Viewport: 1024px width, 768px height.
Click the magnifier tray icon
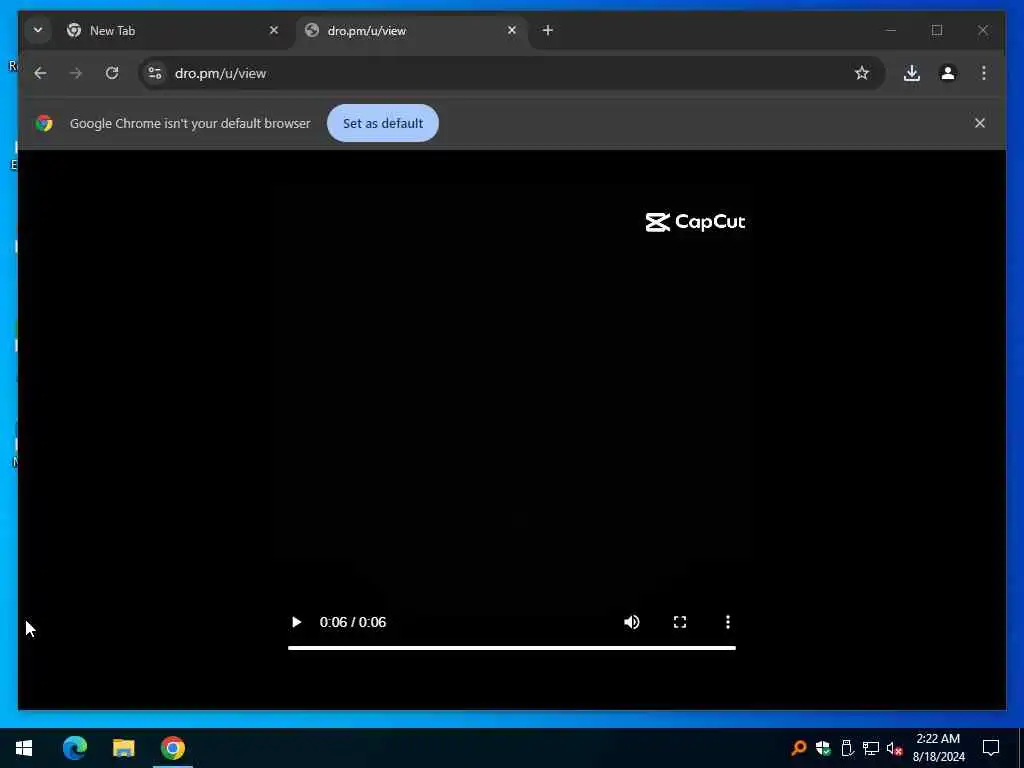point(799,748)
